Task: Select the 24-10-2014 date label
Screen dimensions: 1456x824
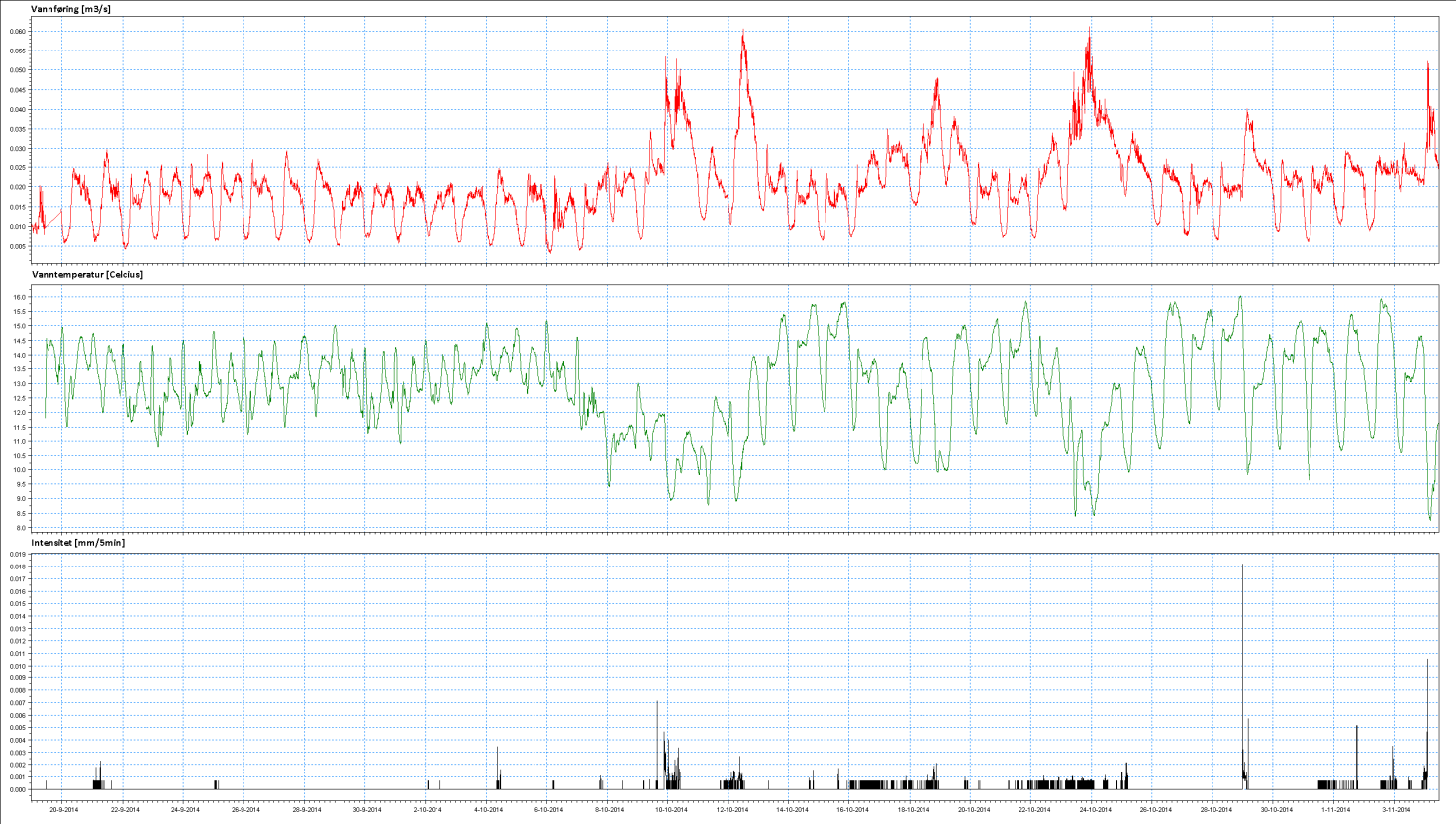Action: (x=1094, y=809)
